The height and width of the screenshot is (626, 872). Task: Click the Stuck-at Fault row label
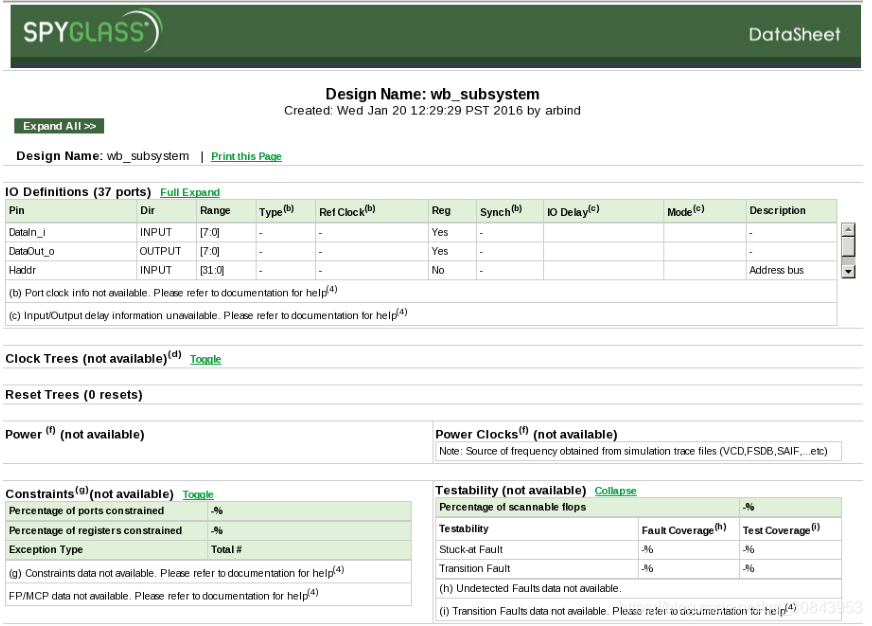471,550
